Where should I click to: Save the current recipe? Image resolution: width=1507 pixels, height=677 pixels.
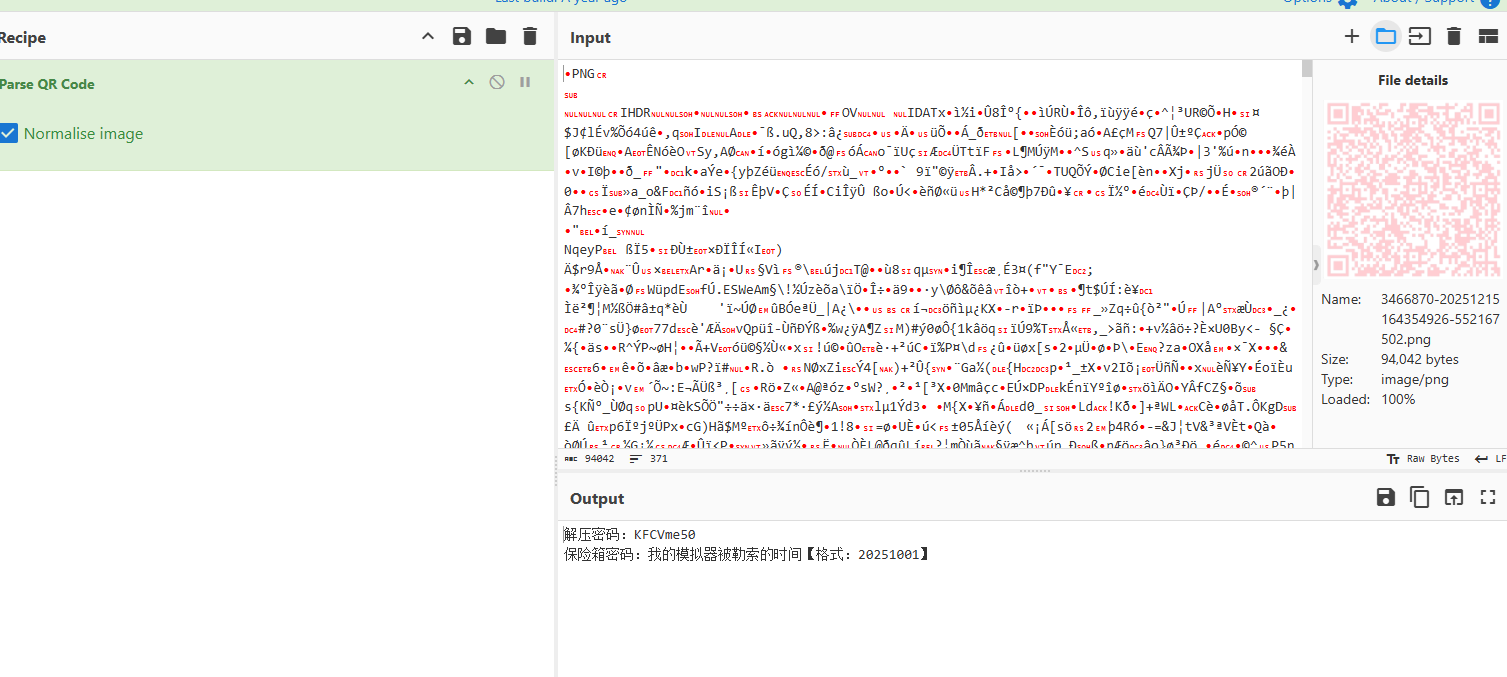pos(461,37)
